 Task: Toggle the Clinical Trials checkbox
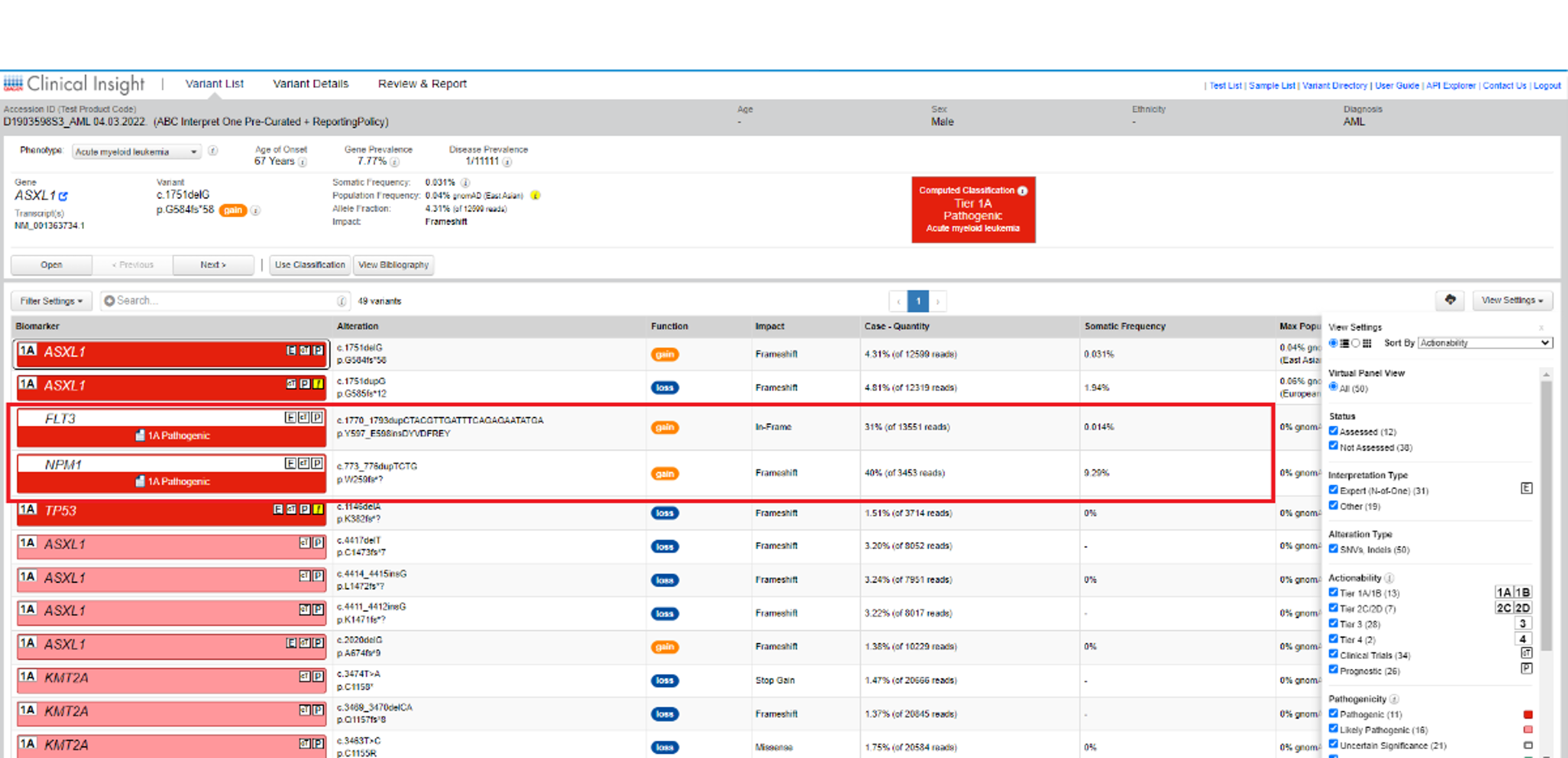tap(1333, 654)
